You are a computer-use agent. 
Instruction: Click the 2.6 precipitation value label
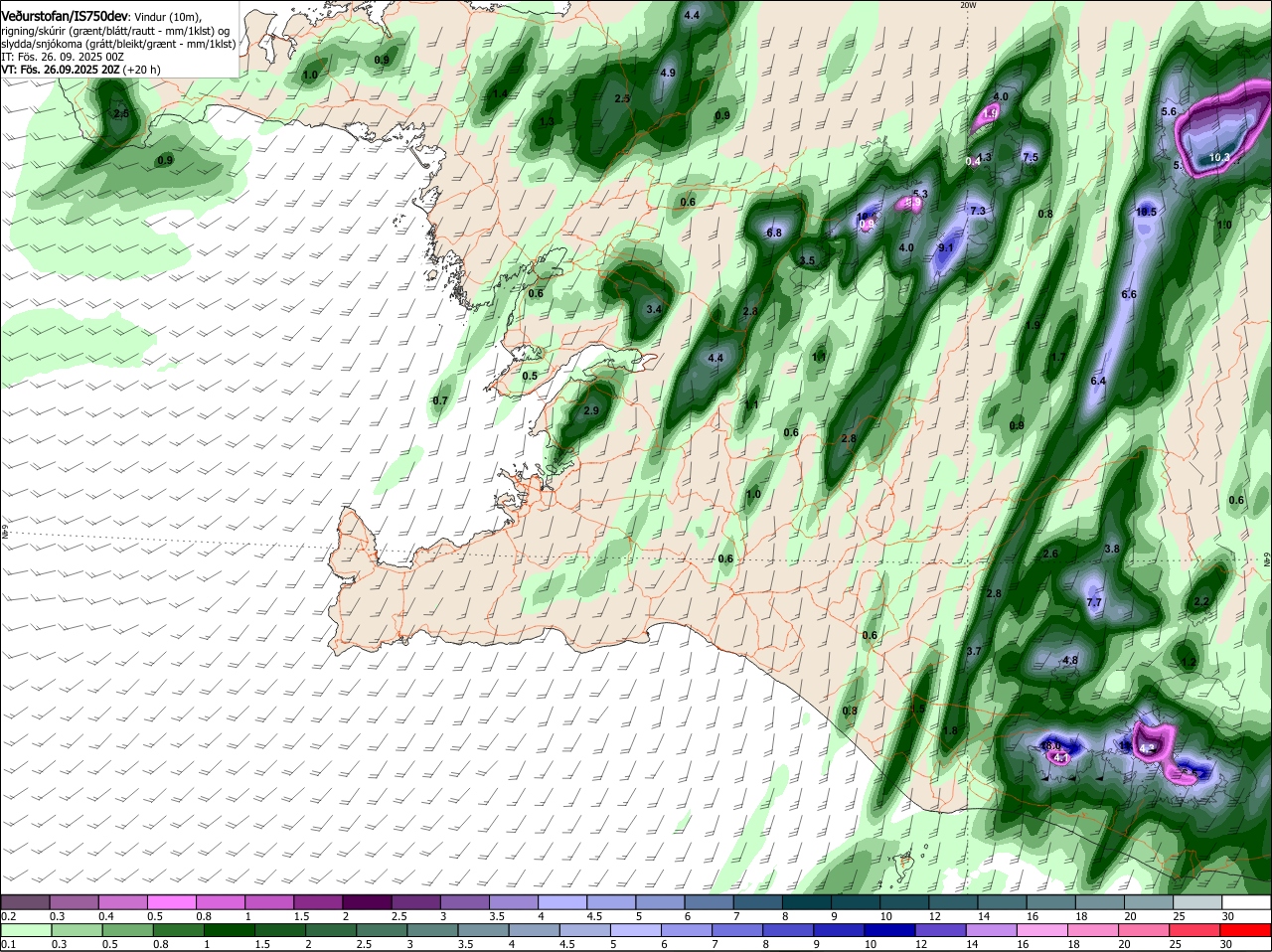tap(1050, 554)
